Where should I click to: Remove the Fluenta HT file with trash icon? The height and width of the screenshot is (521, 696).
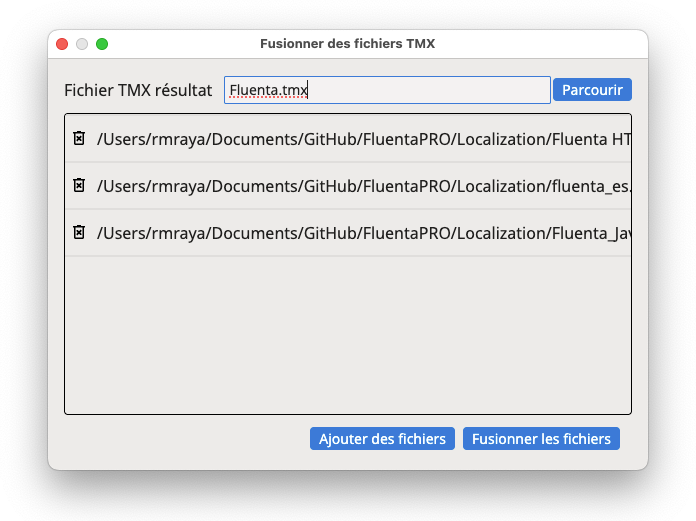tap(79, 138)
